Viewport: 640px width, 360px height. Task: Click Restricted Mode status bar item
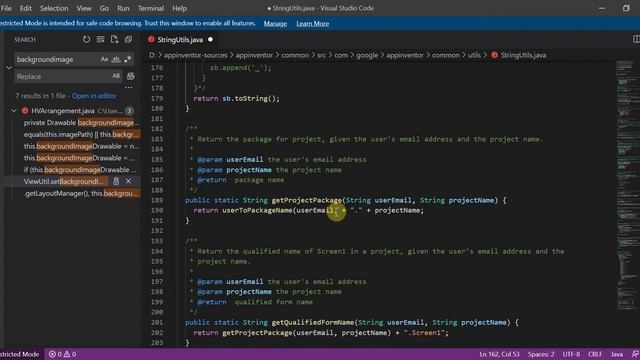pos(20,354)
